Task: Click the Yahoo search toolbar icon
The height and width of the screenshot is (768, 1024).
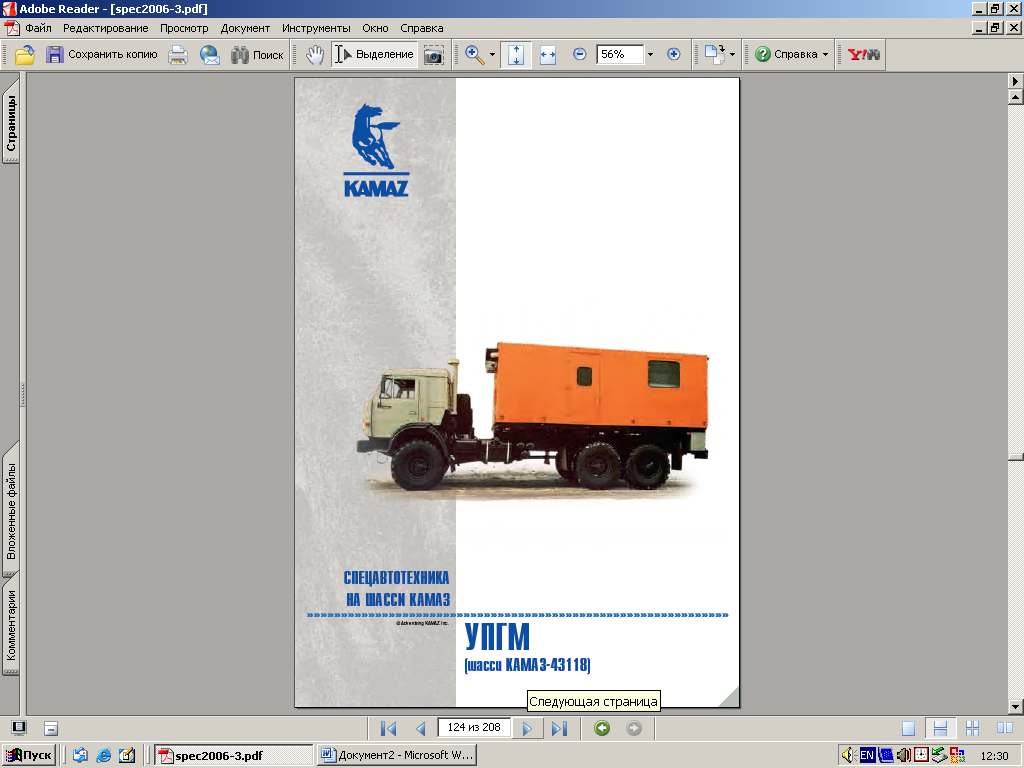Action: (863, 55)
